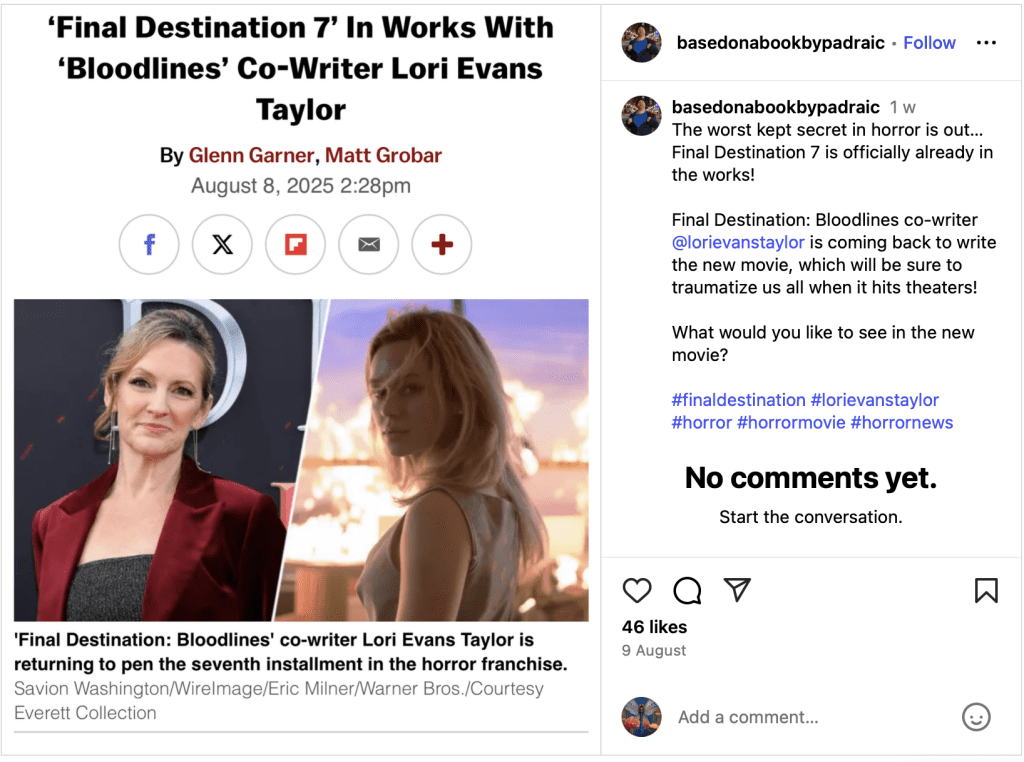Save post using the bookmark icon
The width and height of the screenshot is (1024, 762).
986,590
